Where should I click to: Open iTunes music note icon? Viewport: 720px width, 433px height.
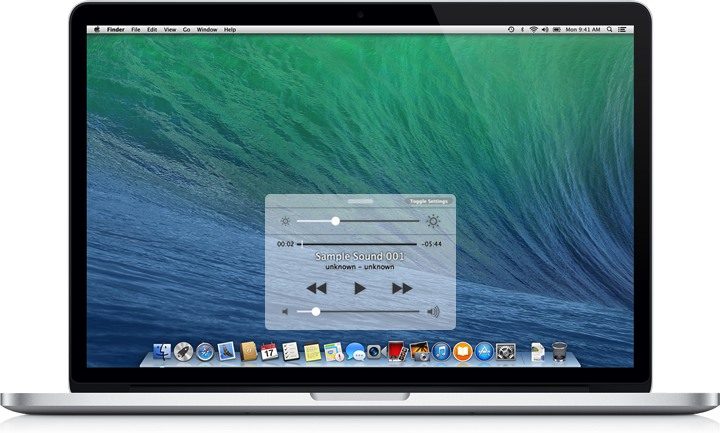click(x=441, y=352)
